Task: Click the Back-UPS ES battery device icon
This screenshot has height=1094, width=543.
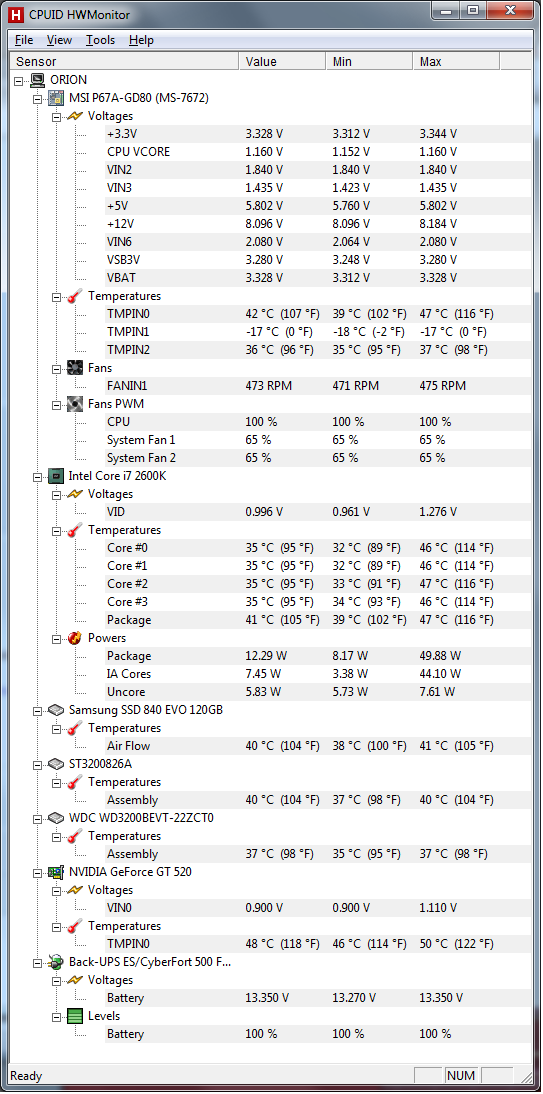Action: pos(56,962)
